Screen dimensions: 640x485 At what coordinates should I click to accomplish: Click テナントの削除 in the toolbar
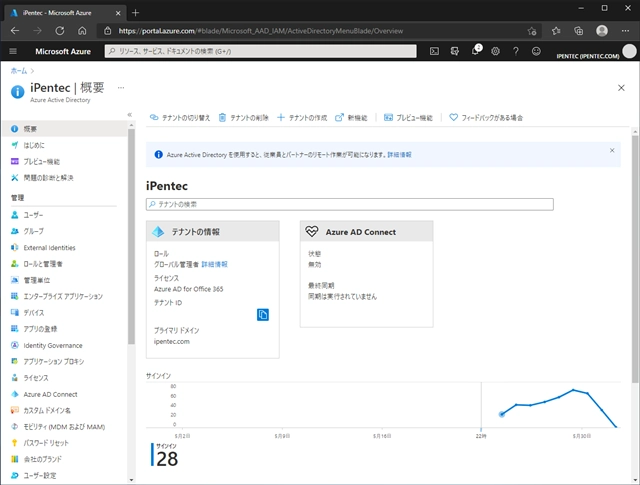pyautogui.click(x=244, y=118)
